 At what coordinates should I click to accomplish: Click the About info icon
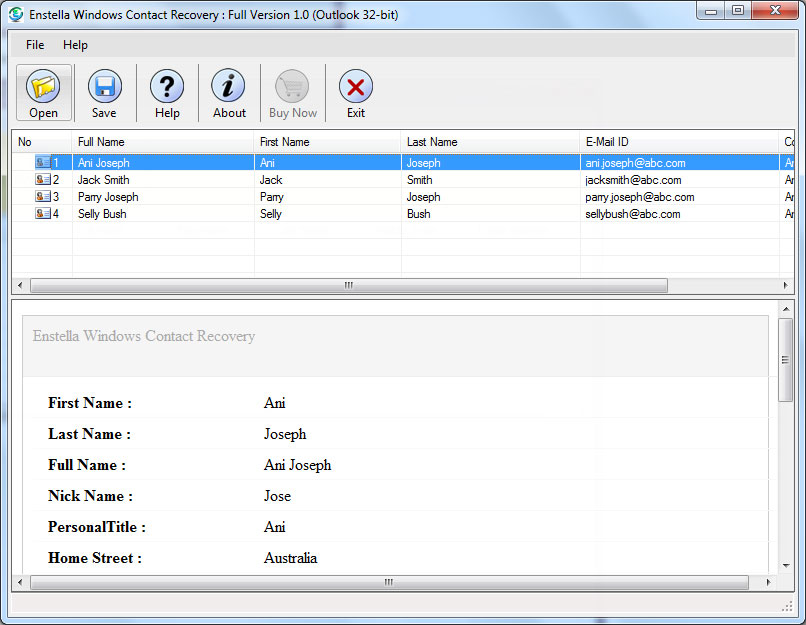pos(229,87)
